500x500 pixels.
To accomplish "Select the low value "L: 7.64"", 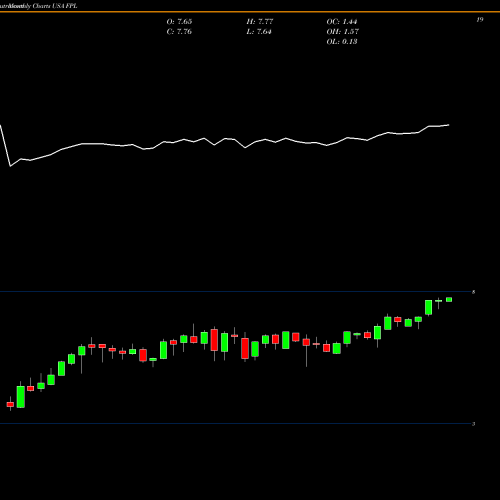I will pos(259,32).
